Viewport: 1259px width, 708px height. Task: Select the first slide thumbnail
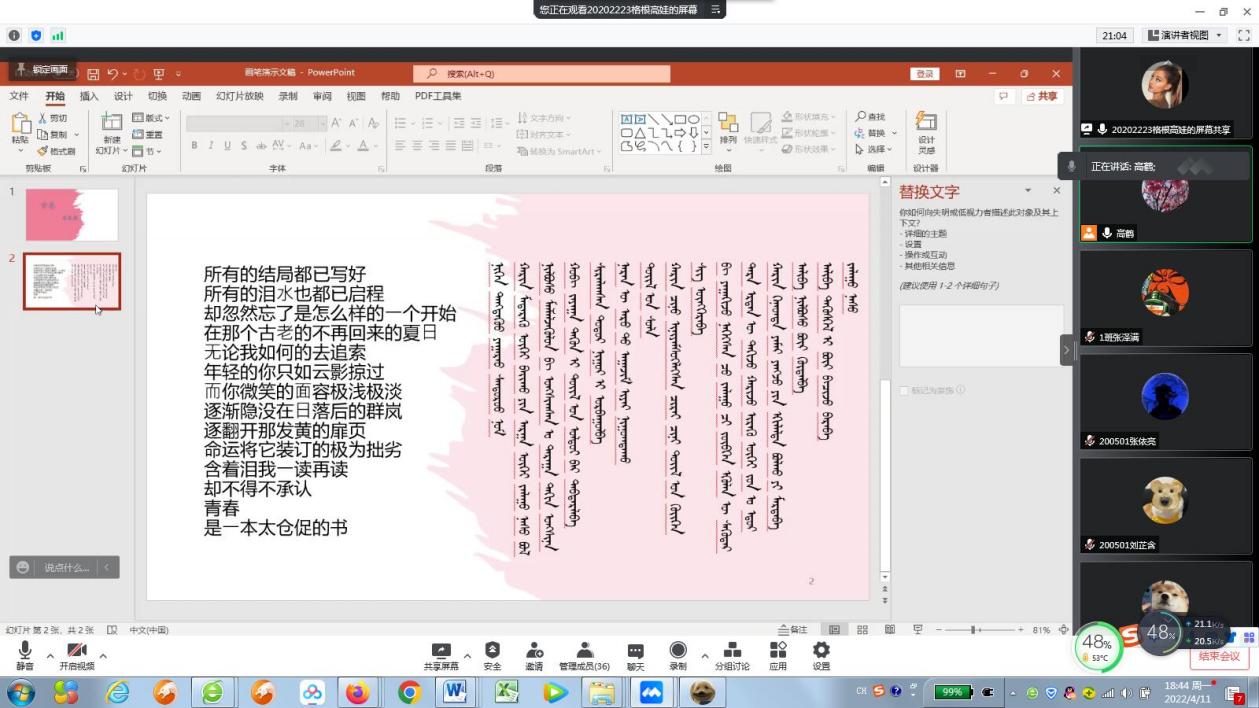click(x=71, y=214)
